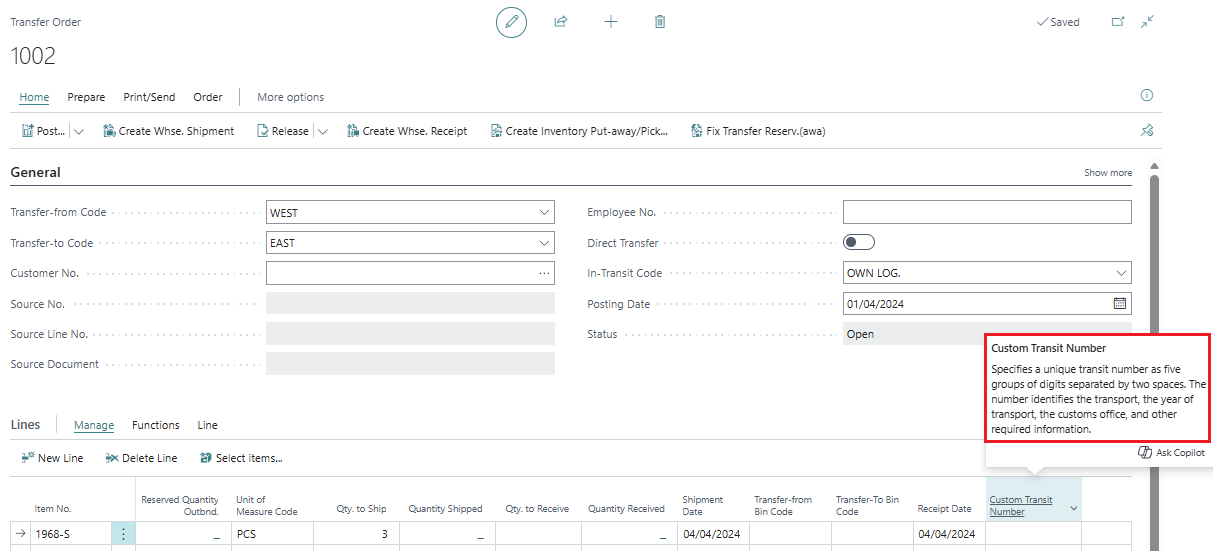The image size is (1213, 551).
Task: Click Ask Copilot in the tooltip
Action: tap(1171, 453)
